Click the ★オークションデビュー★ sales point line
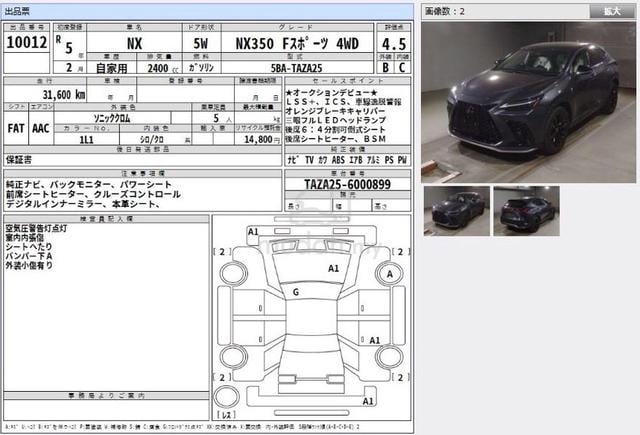The image size is (640, 435). [331, 93]
